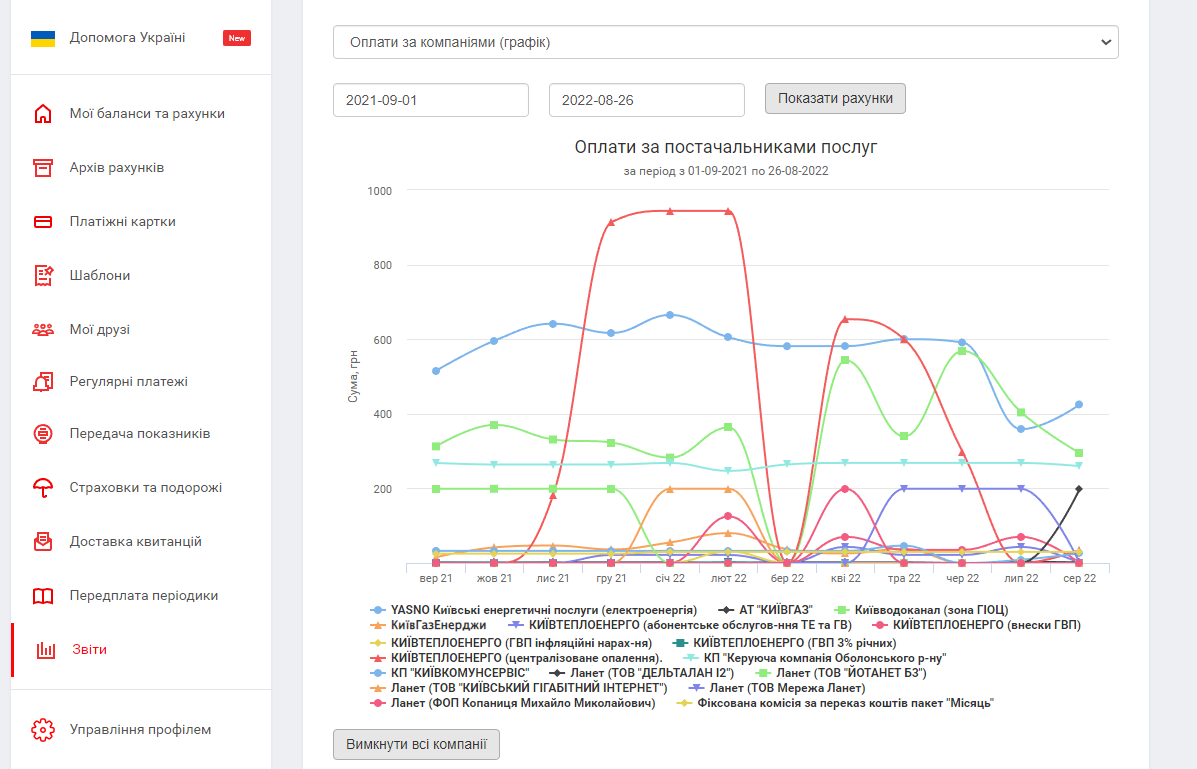Click the red New badge

click(237, 38)
